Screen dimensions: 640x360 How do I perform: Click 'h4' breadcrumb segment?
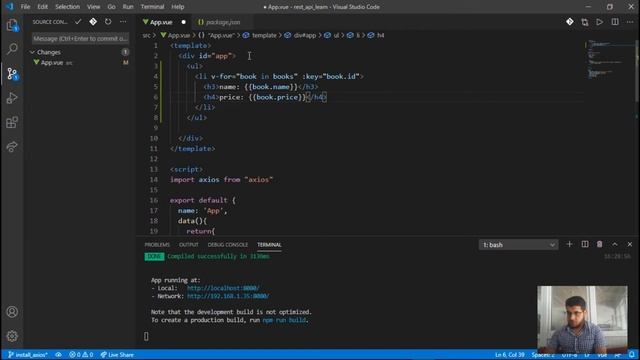pyautogui.click(x=380, y=36)
